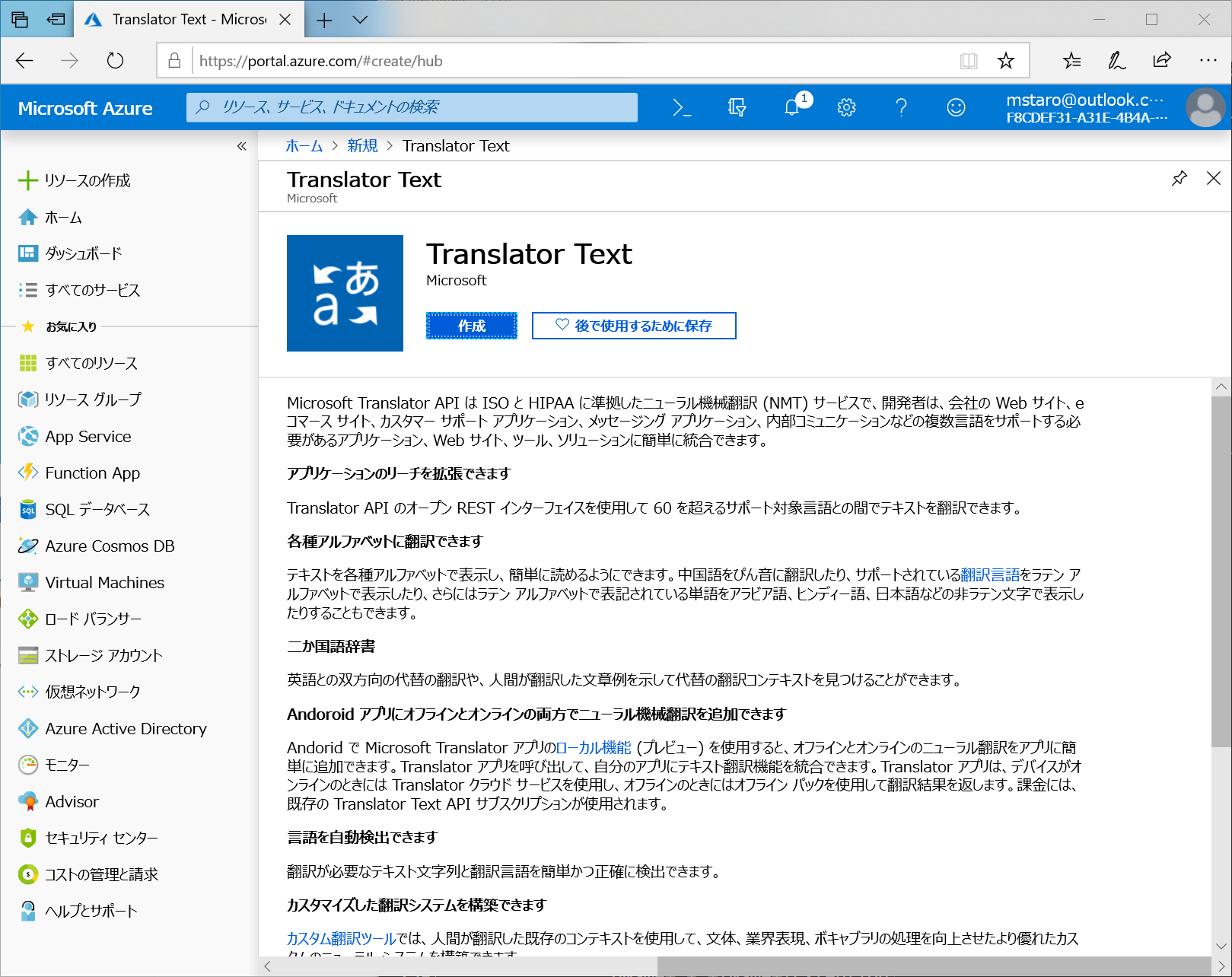The height and width of the screenshot is (977, 1232).
Task: Show tabs you've set aside
Action: click(x=20, y=20)
